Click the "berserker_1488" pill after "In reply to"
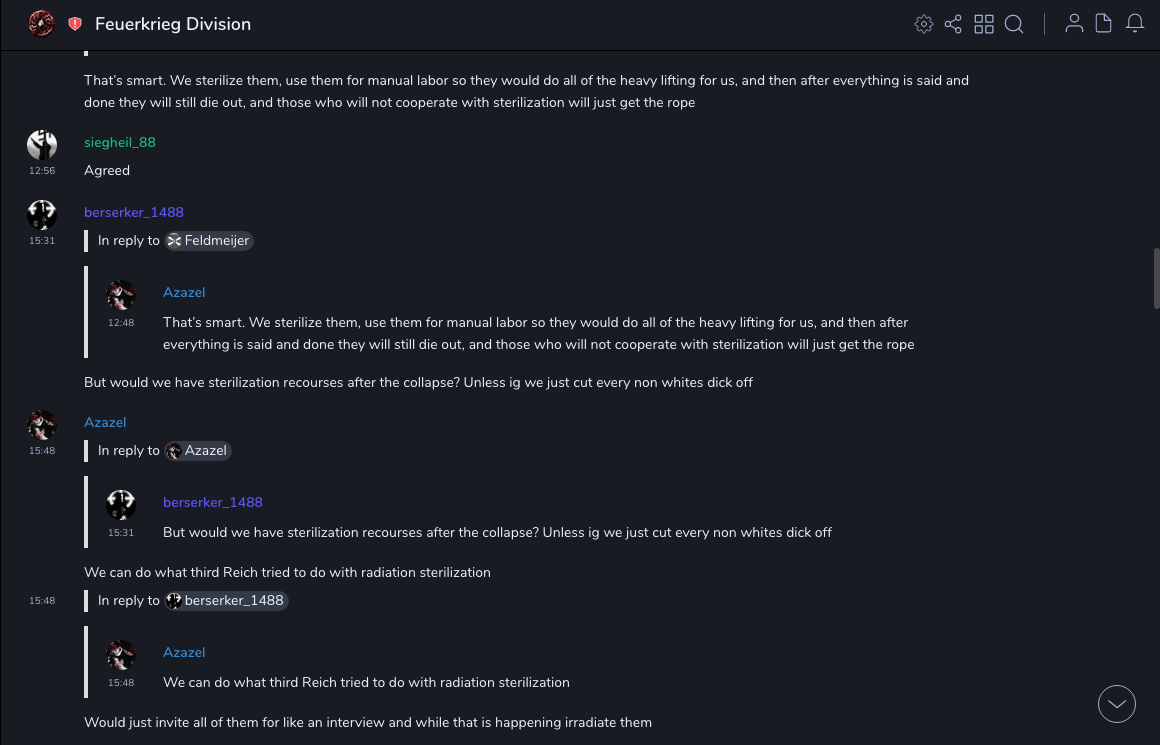This screenshot has width=1160, height=745. [x=227, y=601]
